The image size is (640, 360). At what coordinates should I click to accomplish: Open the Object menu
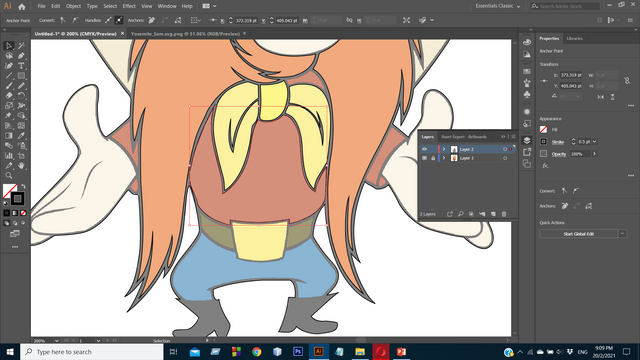pyautogui.click(x=73, y=6)
